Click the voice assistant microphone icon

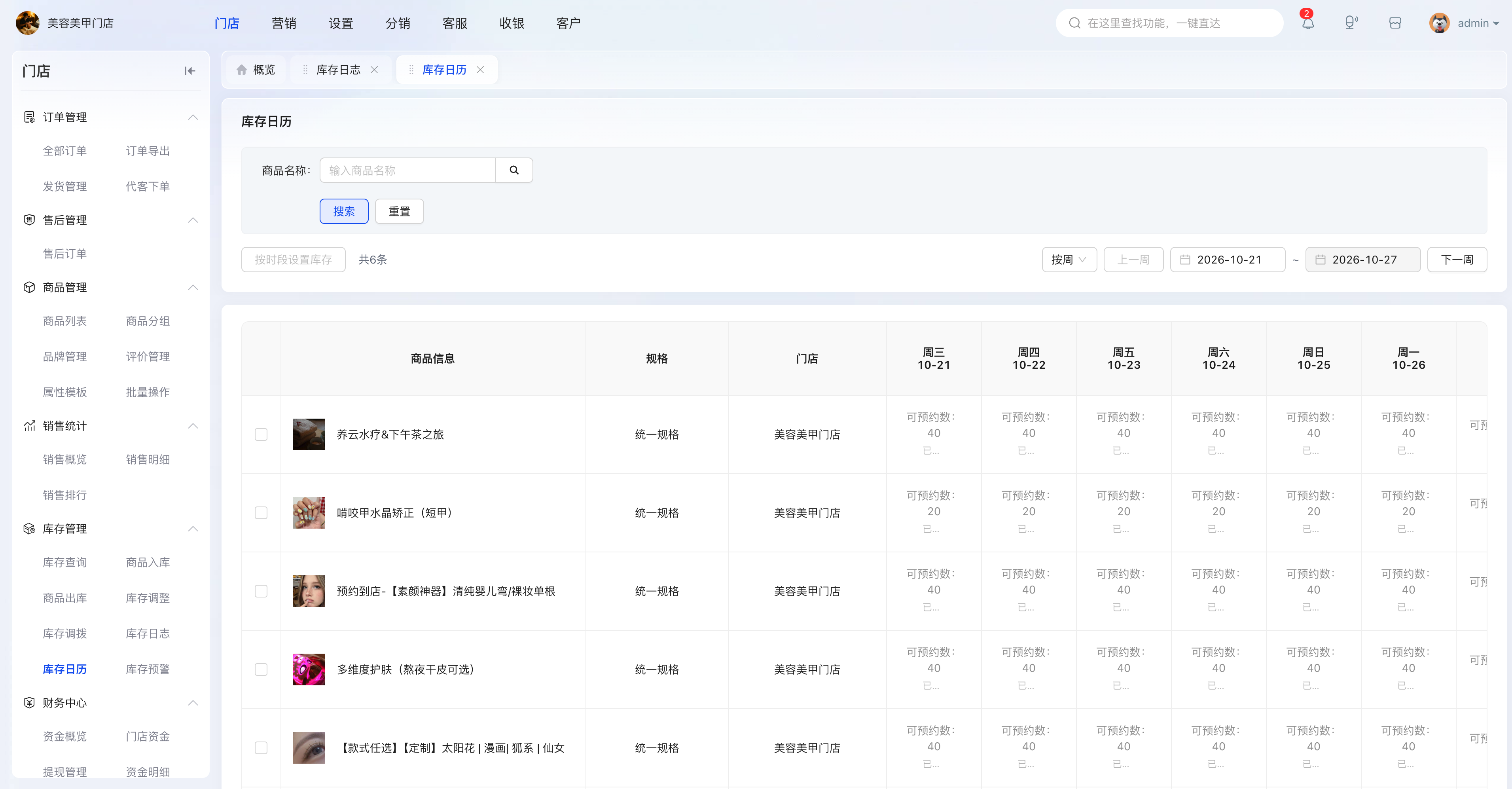[x=1351, y=23]
